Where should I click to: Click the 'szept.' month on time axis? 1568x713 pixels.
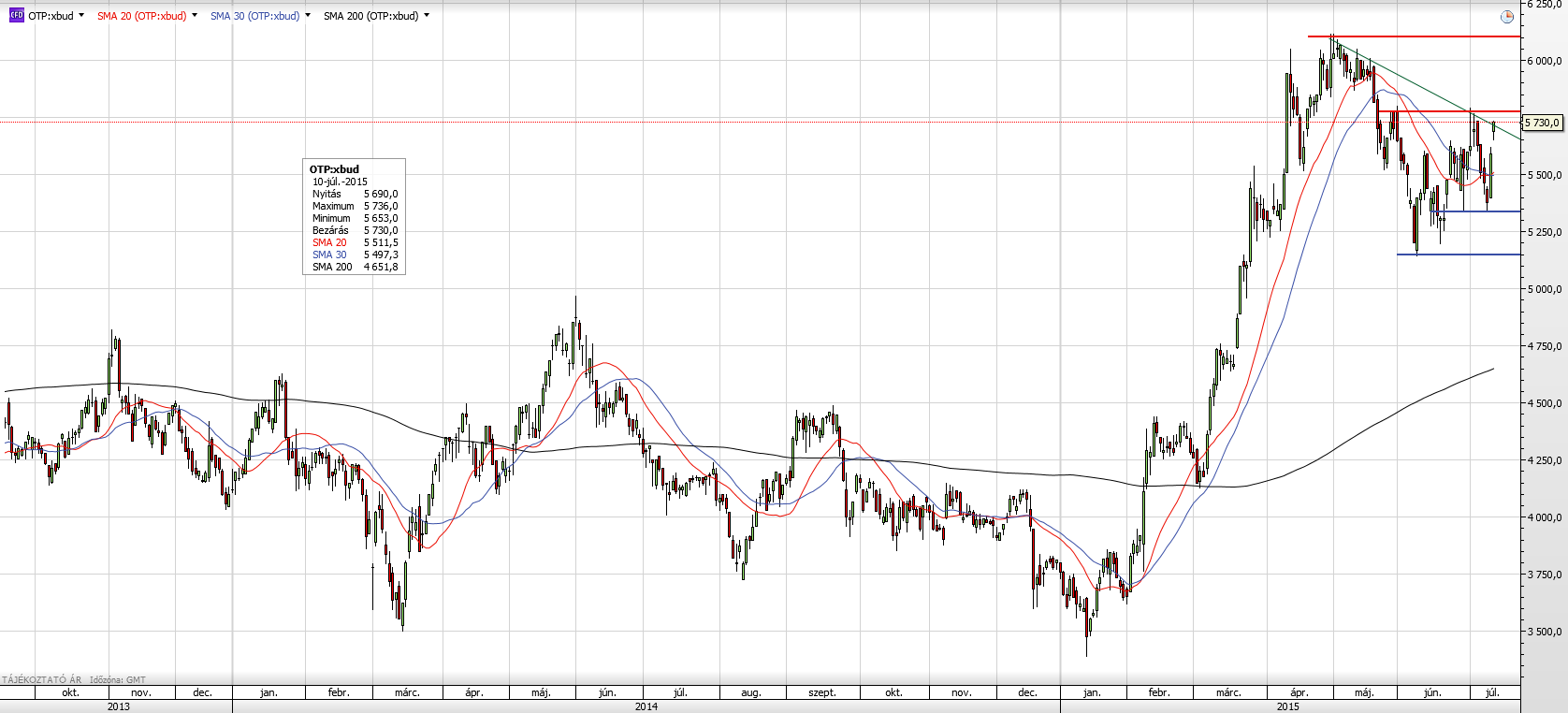(822, 692)
